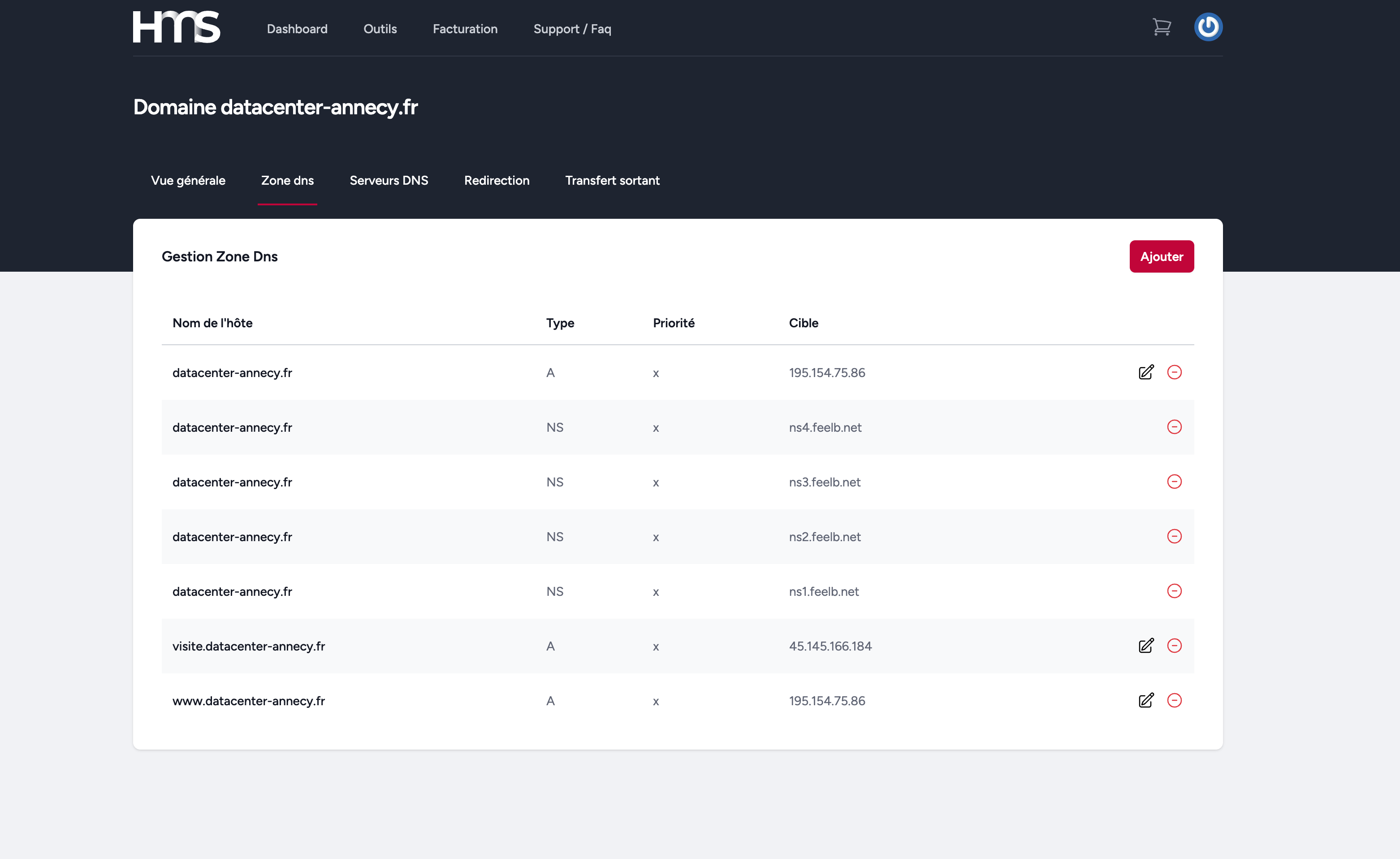Edit the datacenter-annecy.fr A record

click(x=1146, y=373)
